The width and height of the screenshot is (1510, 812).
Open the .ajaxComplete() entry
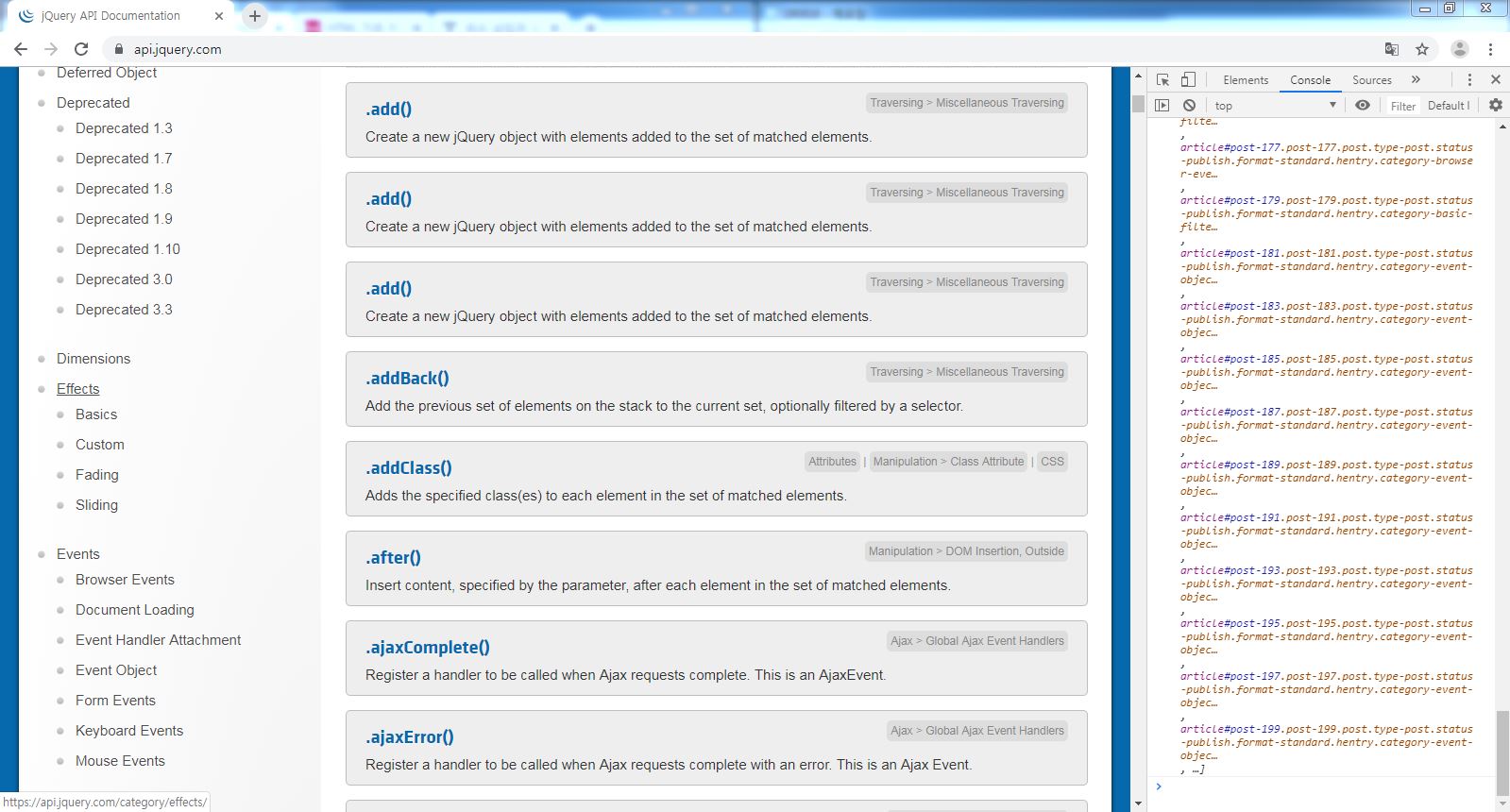click(428, 647)
